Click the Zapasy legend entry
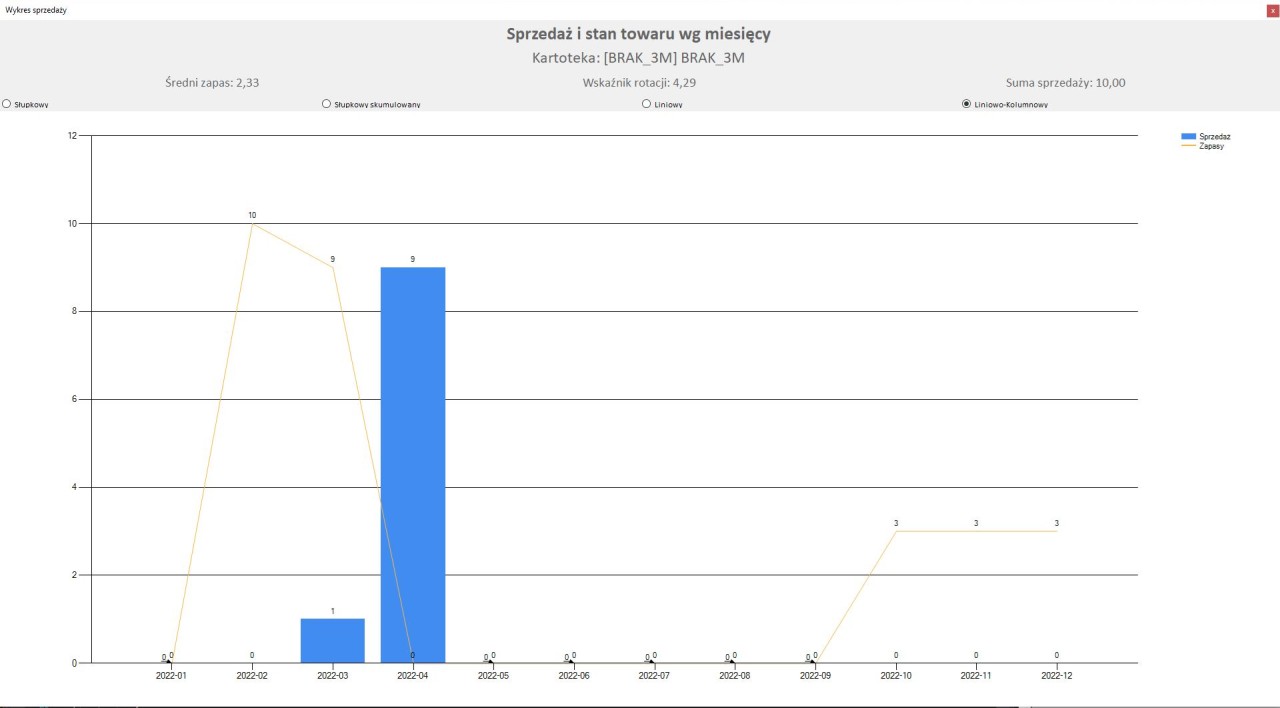The height and width of the screenshot is (708, 1280). click(1211, 146)
